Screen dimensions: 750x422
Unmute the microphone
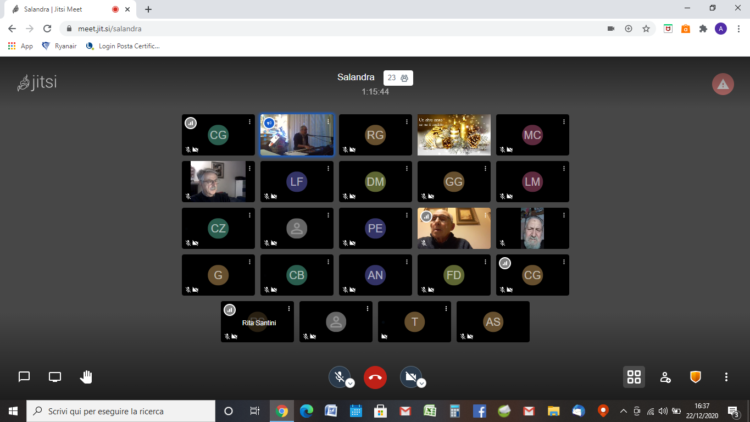(339, 377)
